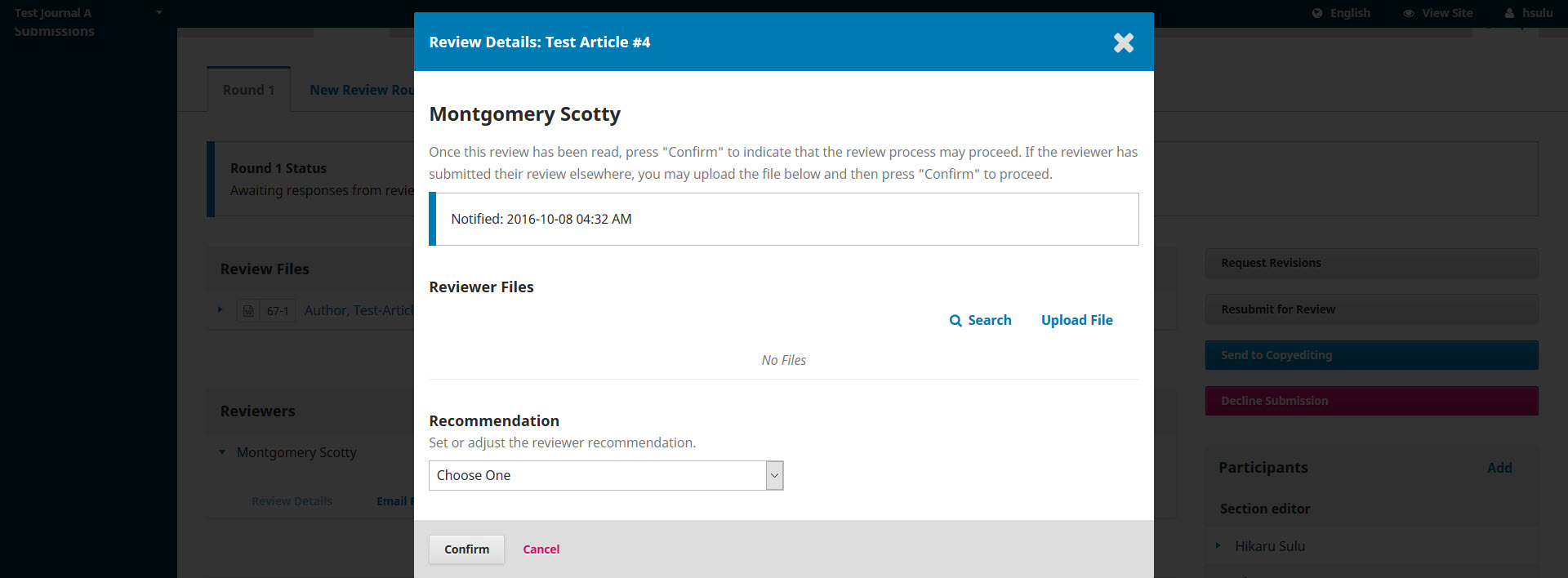Expand the Test Journal A dropdown arrow
This screenshot has height=578, width=1568.
(x=159, y=12)
